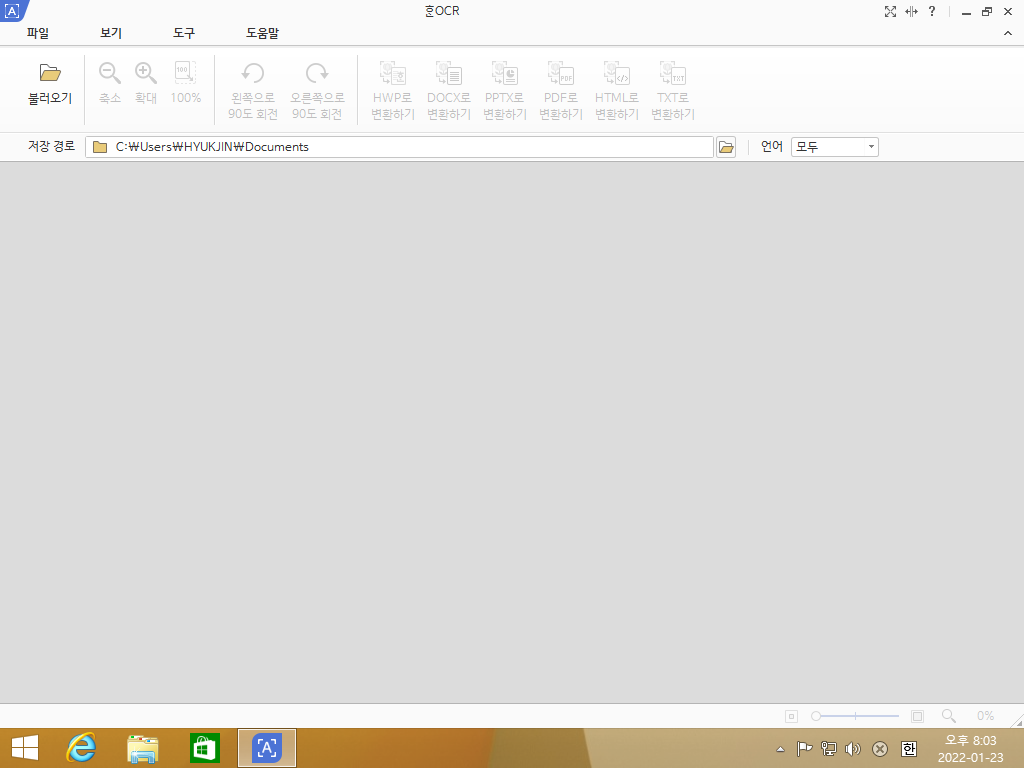Click the 확대 zoom-in icon
1024x768 pixels.
coord(146,73)
